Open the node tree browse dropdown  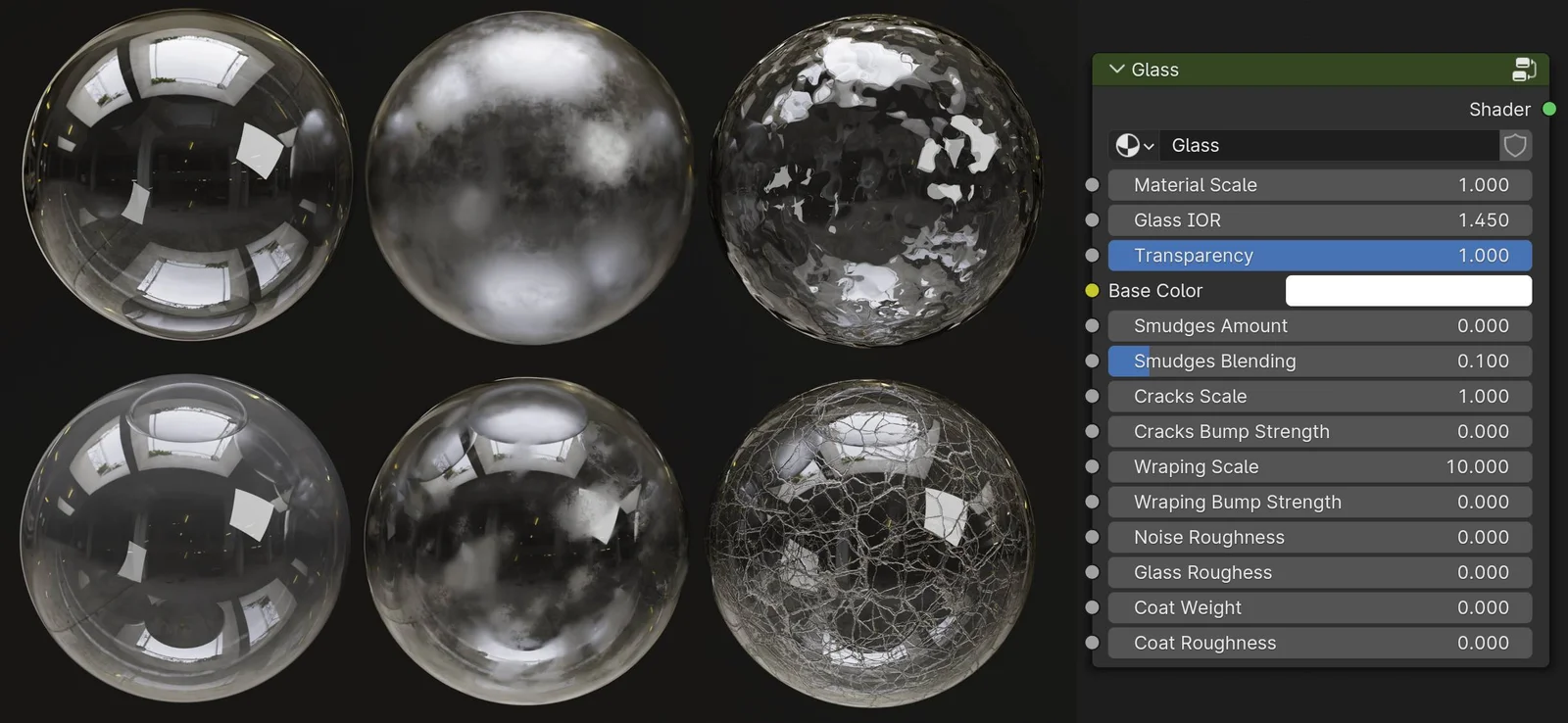pyautogui.click(x=1135, y=146)
